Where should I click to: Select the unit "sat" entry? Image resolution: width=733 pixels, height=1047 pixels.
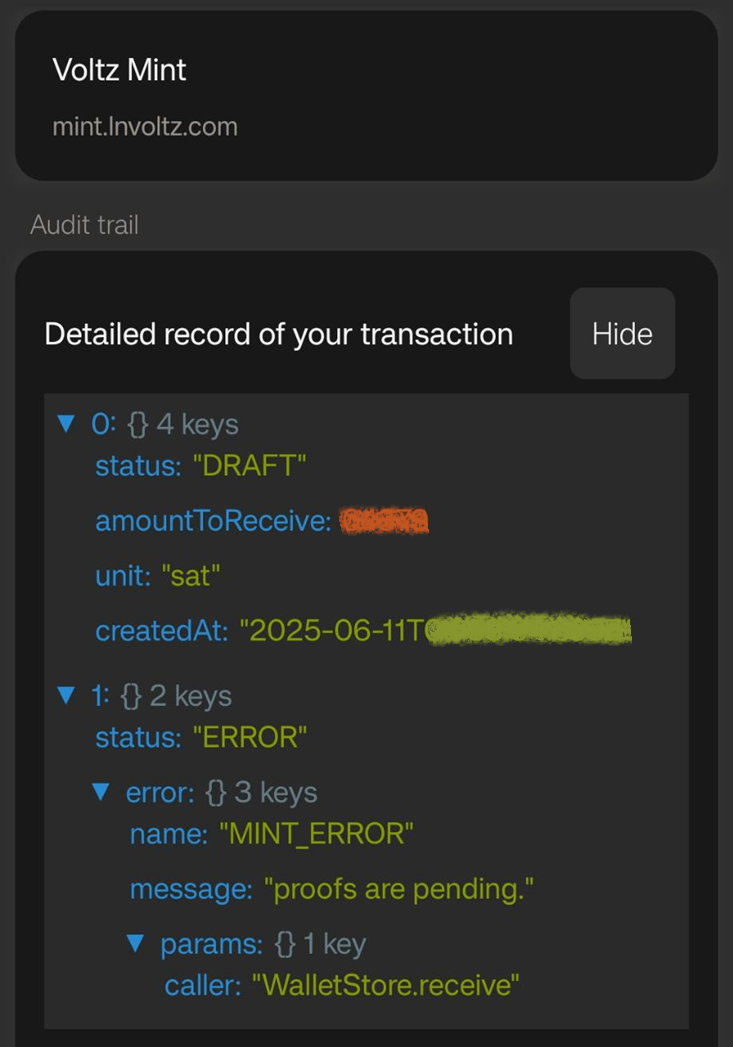click(158, 576)
